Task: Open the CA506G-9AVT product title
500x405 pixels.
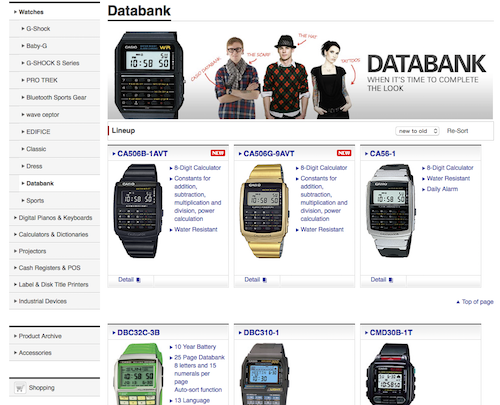Action: tap(269, 154)
